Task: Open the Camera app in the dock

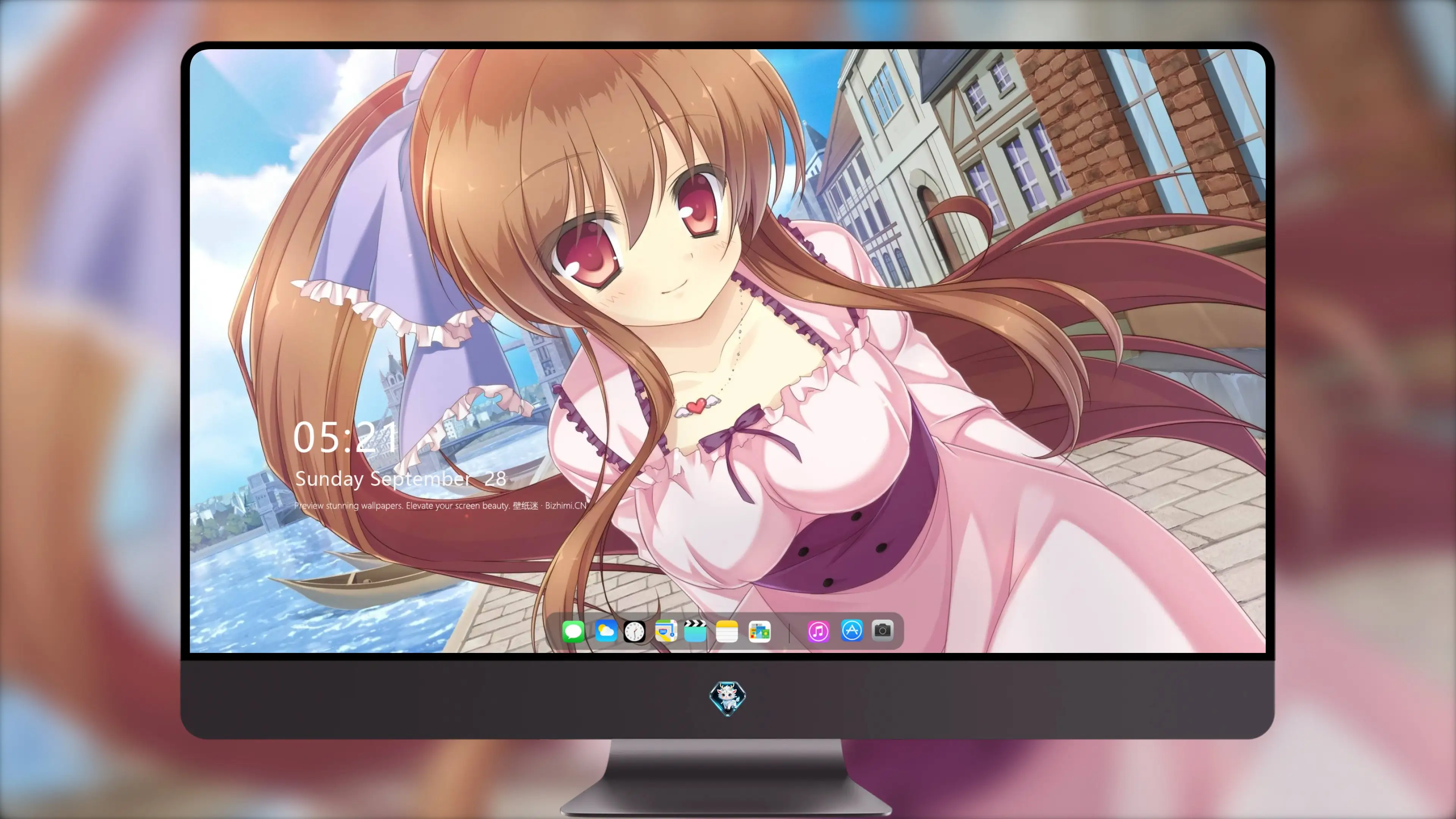Action: 882,630
